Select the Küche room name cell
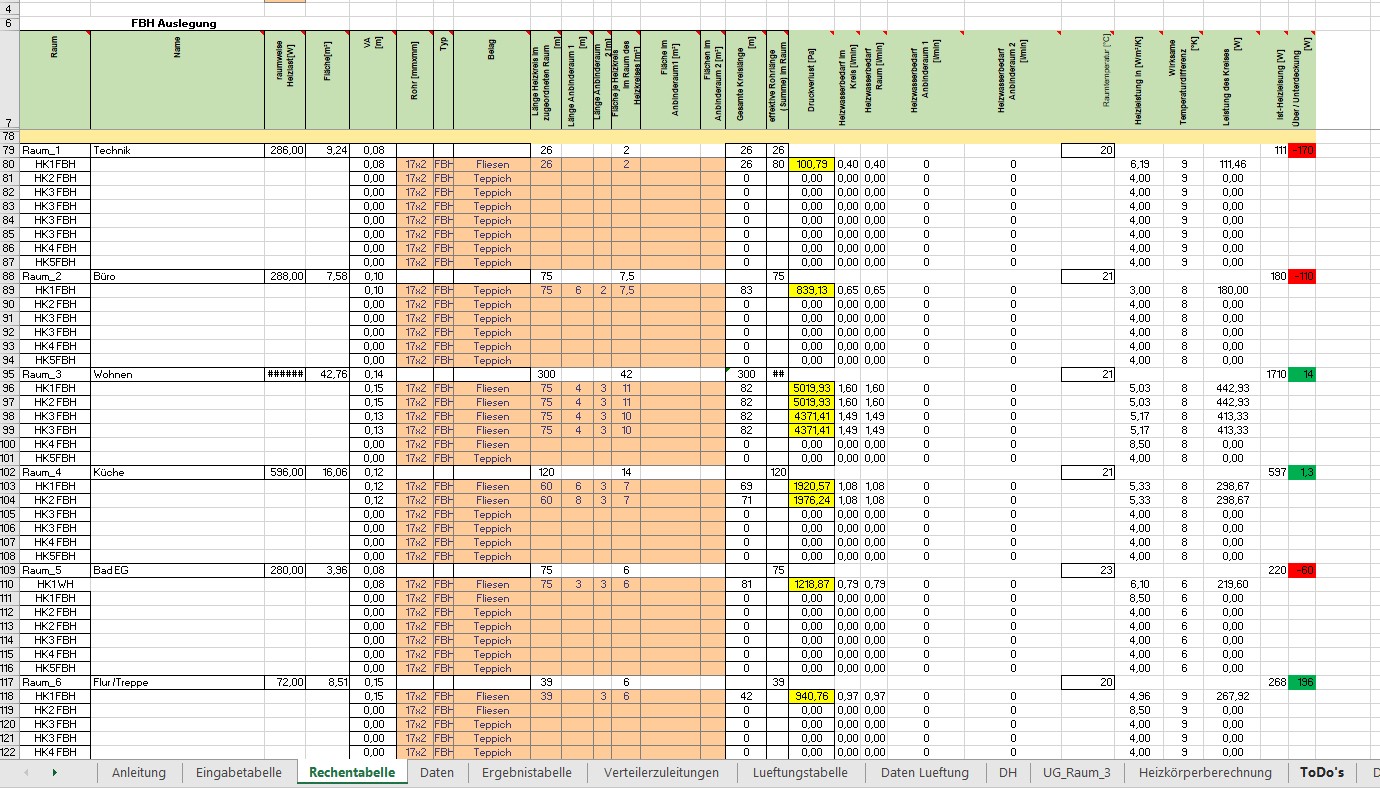 (x=177, y=472)
